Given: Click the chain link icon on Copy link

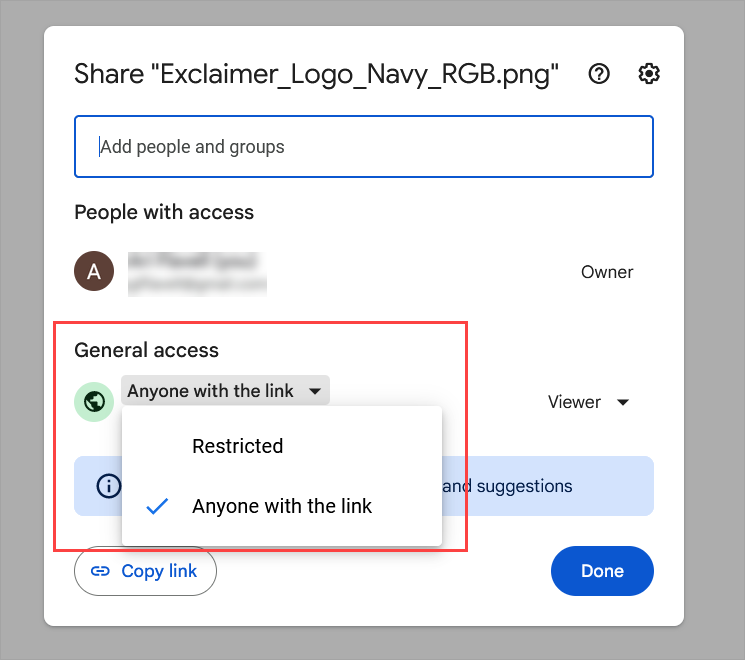Looking at the screenshot, I should (100, 572).
